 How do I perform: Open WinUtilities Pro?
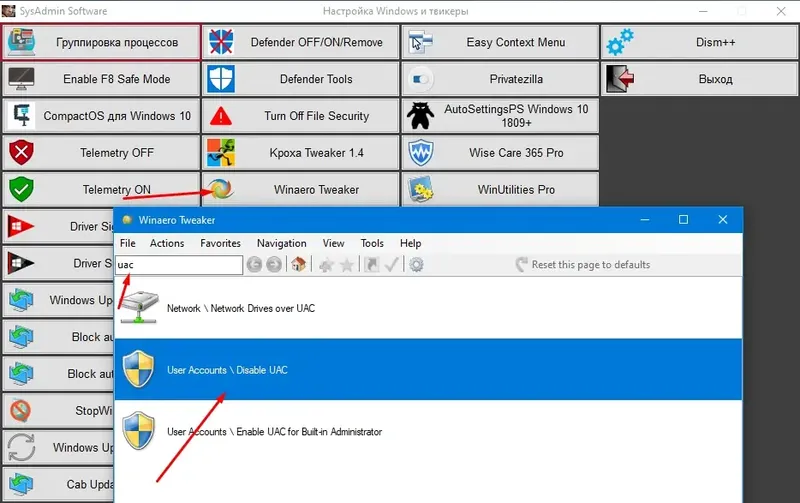coord(500,189)
